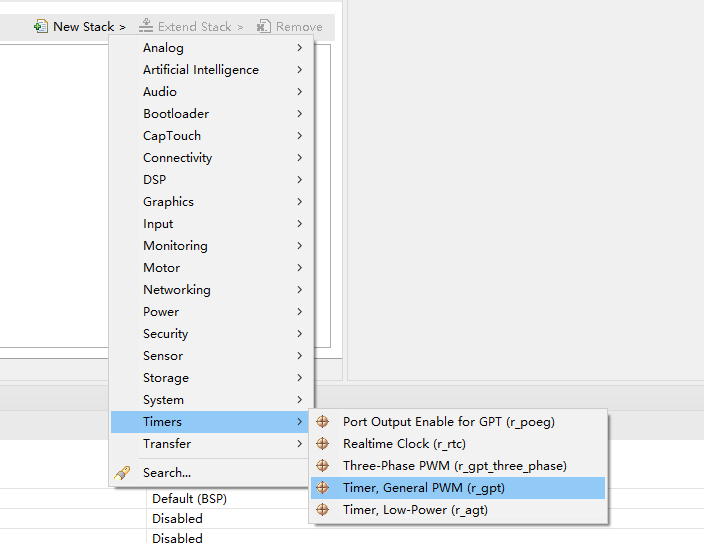Choose the Transfer menu item

click(167, 444)
